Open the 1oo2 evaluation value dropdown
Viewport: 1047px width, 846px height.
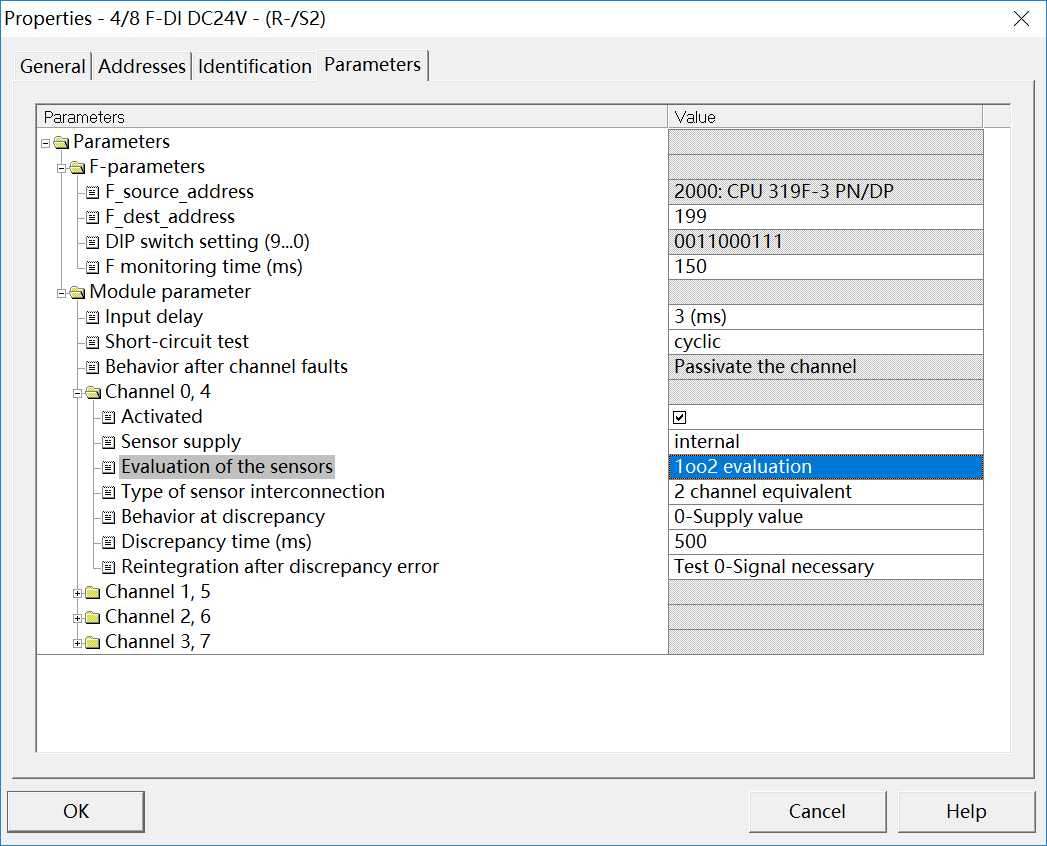pos(825,467)
